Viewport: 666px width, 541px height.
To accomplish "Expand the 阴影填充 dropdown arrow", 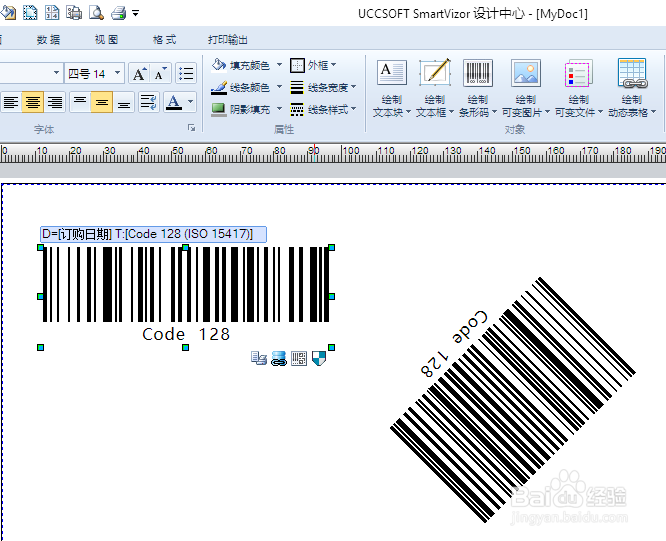I will pyautogui.click(x=279, y=109).
